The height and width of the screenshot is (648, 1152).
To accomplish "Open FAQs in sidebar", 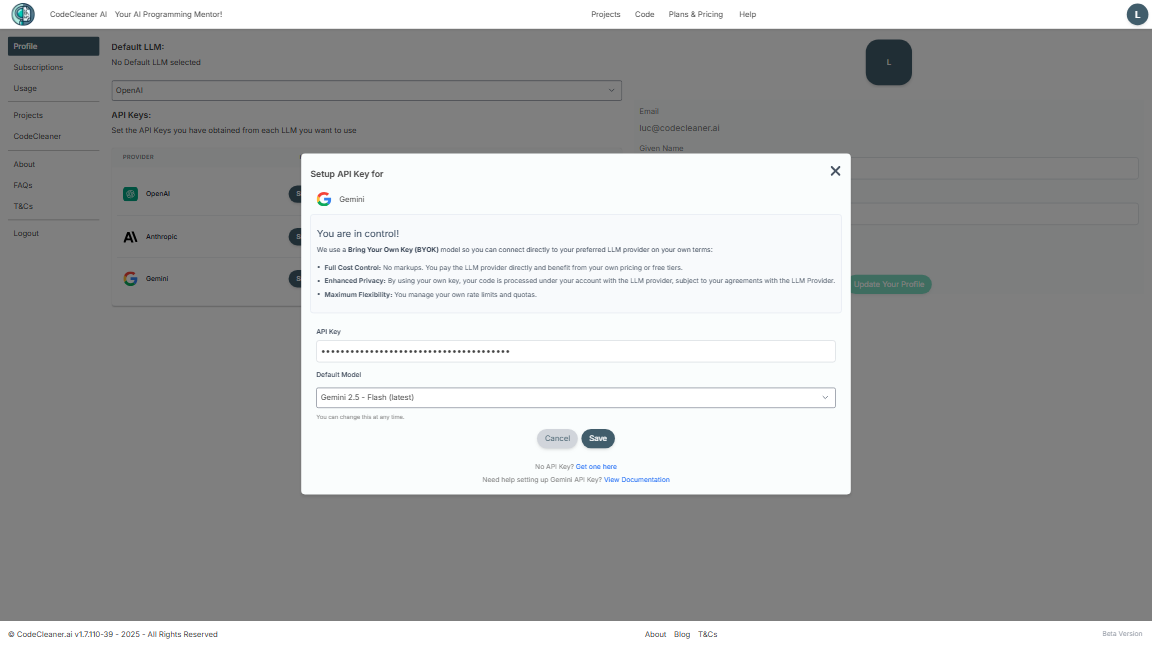I will click(x=23, y=185).
